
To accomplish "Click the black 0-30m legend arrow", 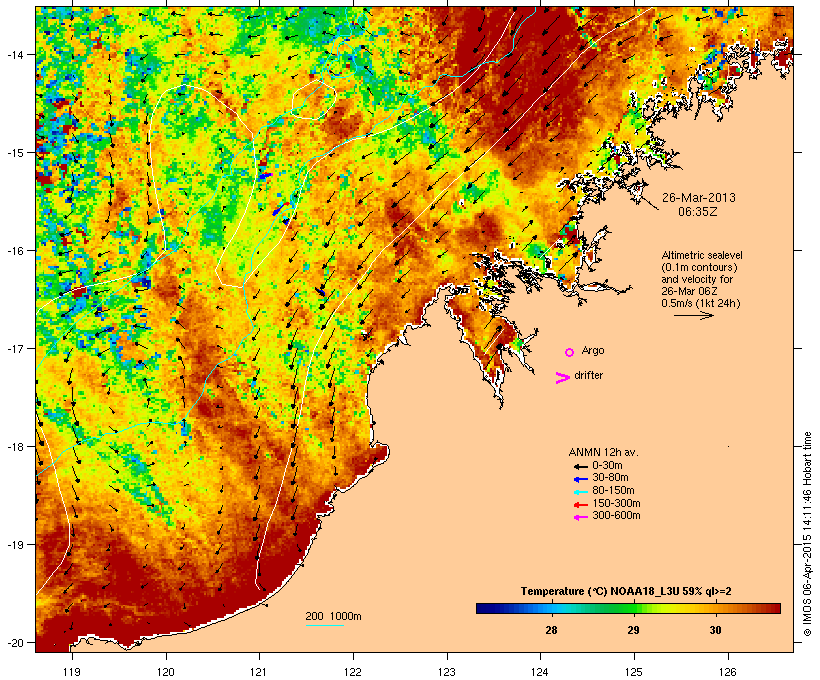I will point(580,466).
